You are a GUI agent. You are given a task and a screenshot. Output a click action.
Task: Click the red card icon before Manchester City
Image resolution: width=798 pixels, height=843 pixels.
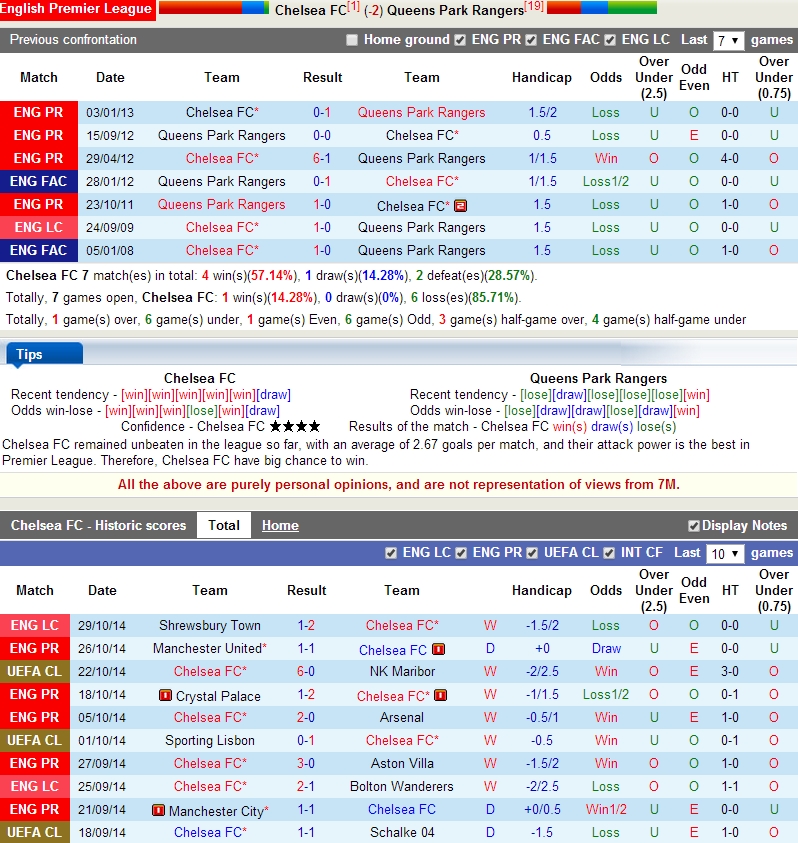pyautogui.click(x=158, y=810)
